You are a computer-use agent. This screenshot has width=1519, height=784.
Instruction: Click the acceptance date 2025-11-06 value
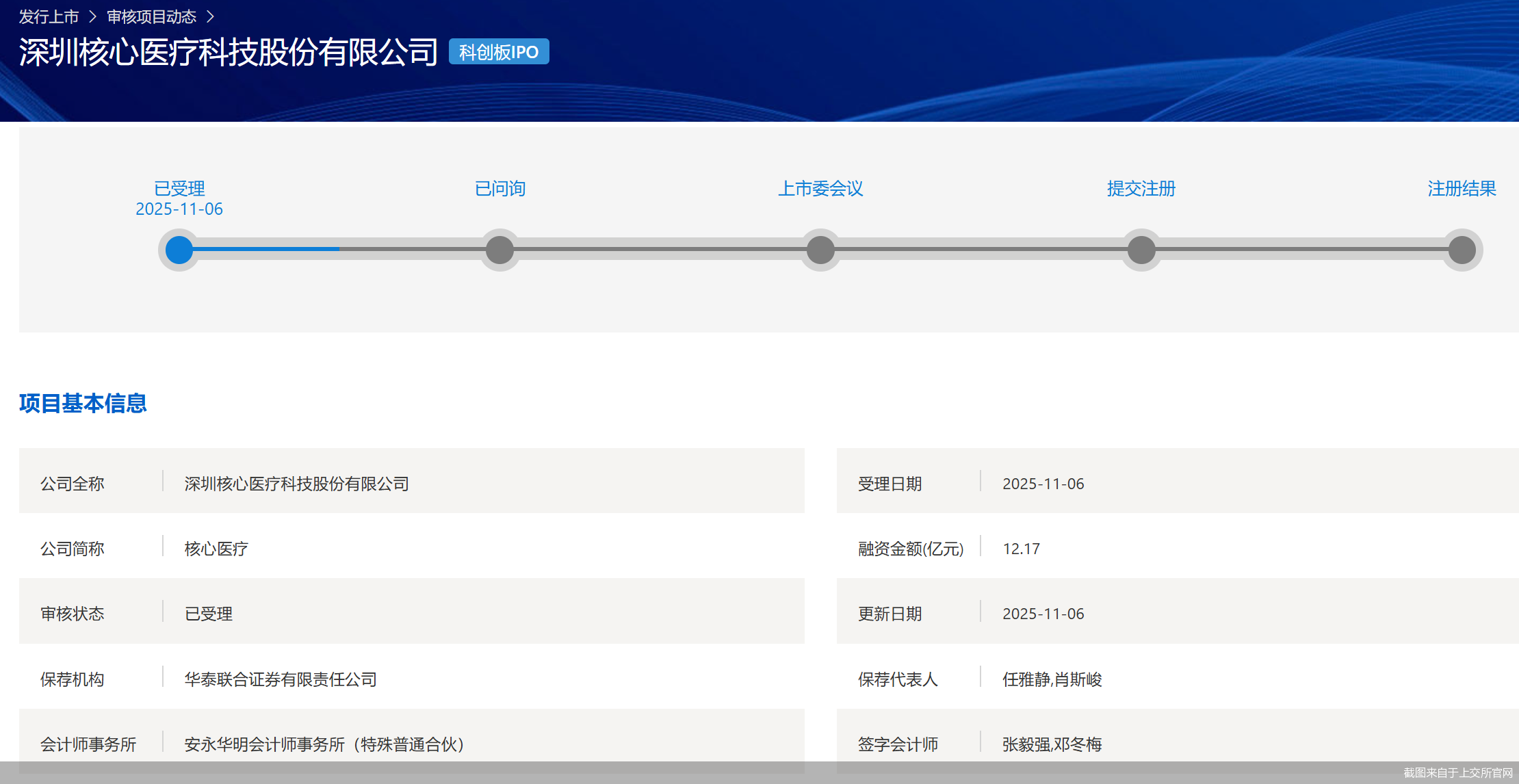click(x=1042, y=483)
